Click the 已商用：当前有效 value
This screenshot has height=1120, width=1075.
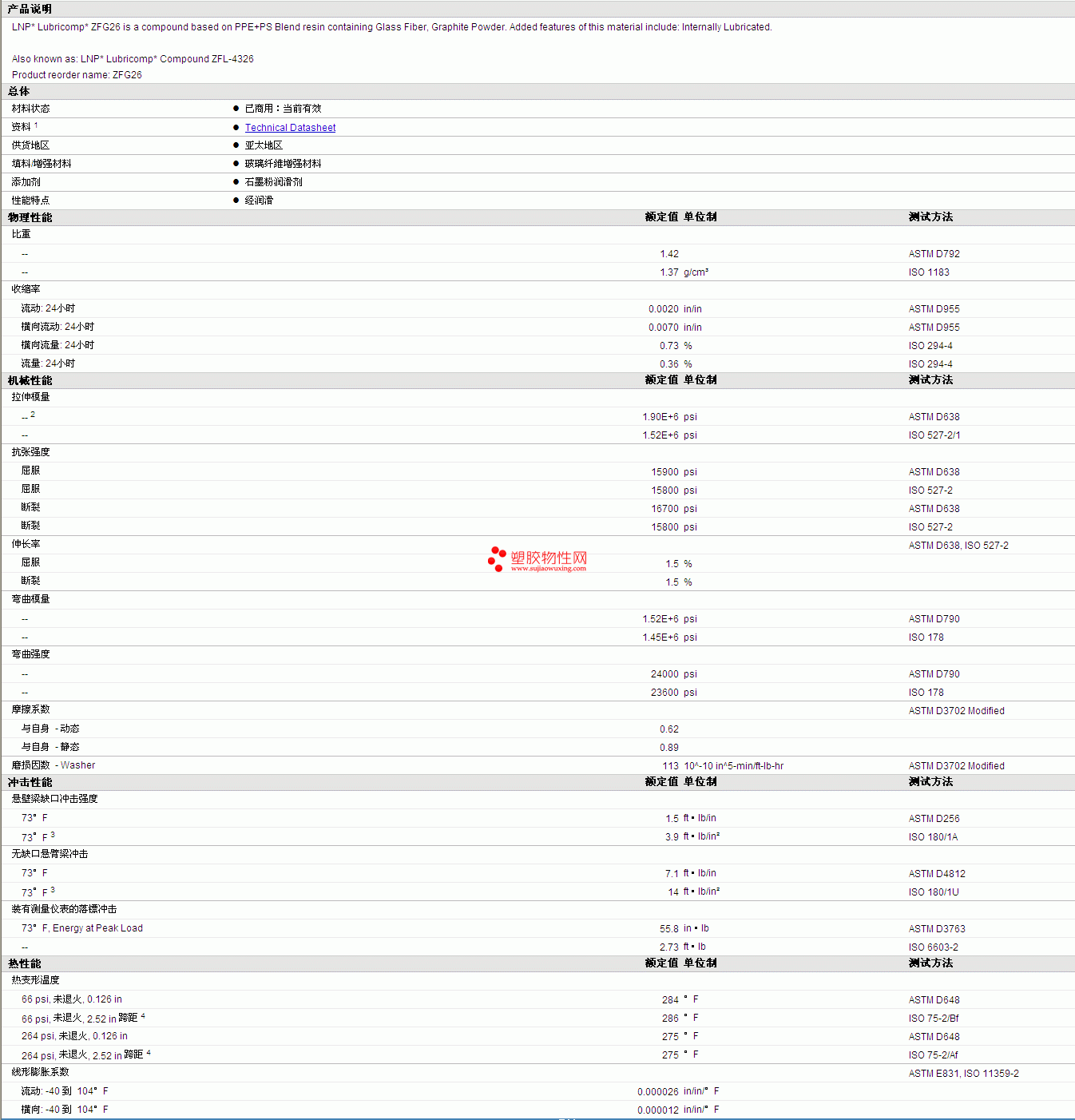pyautogui.click(x=283, y=109)
